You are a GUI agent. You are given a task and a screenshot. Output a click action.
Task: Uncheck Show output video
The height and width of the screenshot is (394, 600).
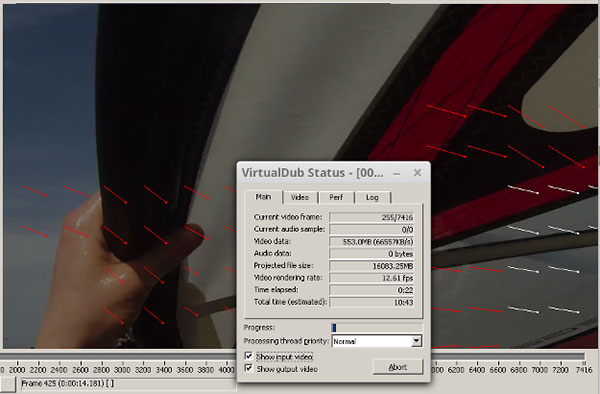tap(249, 368)
